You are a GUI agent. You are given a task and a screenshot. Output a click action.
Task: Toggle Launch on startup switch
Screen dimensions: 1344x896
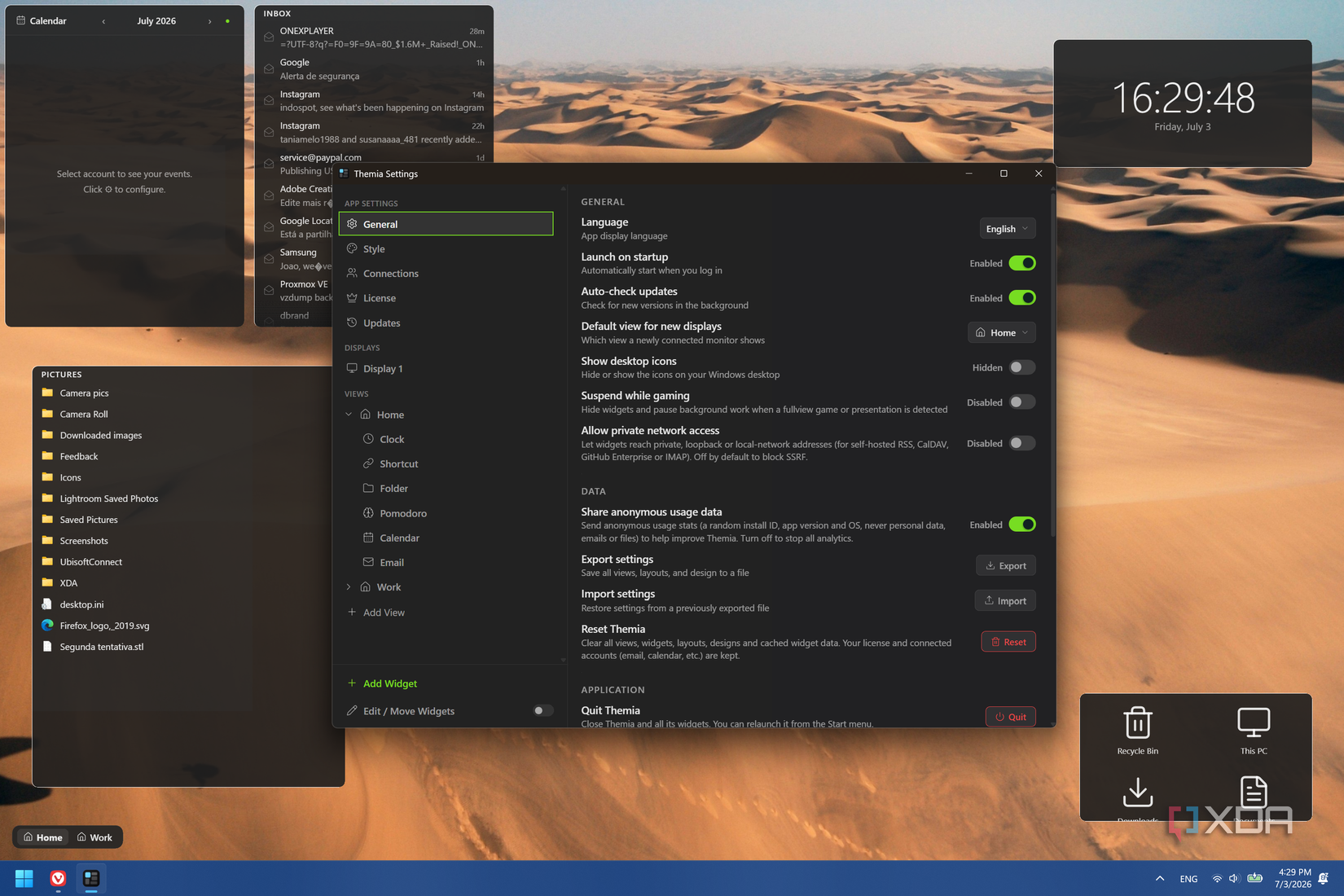click(x=1022, y=263)
